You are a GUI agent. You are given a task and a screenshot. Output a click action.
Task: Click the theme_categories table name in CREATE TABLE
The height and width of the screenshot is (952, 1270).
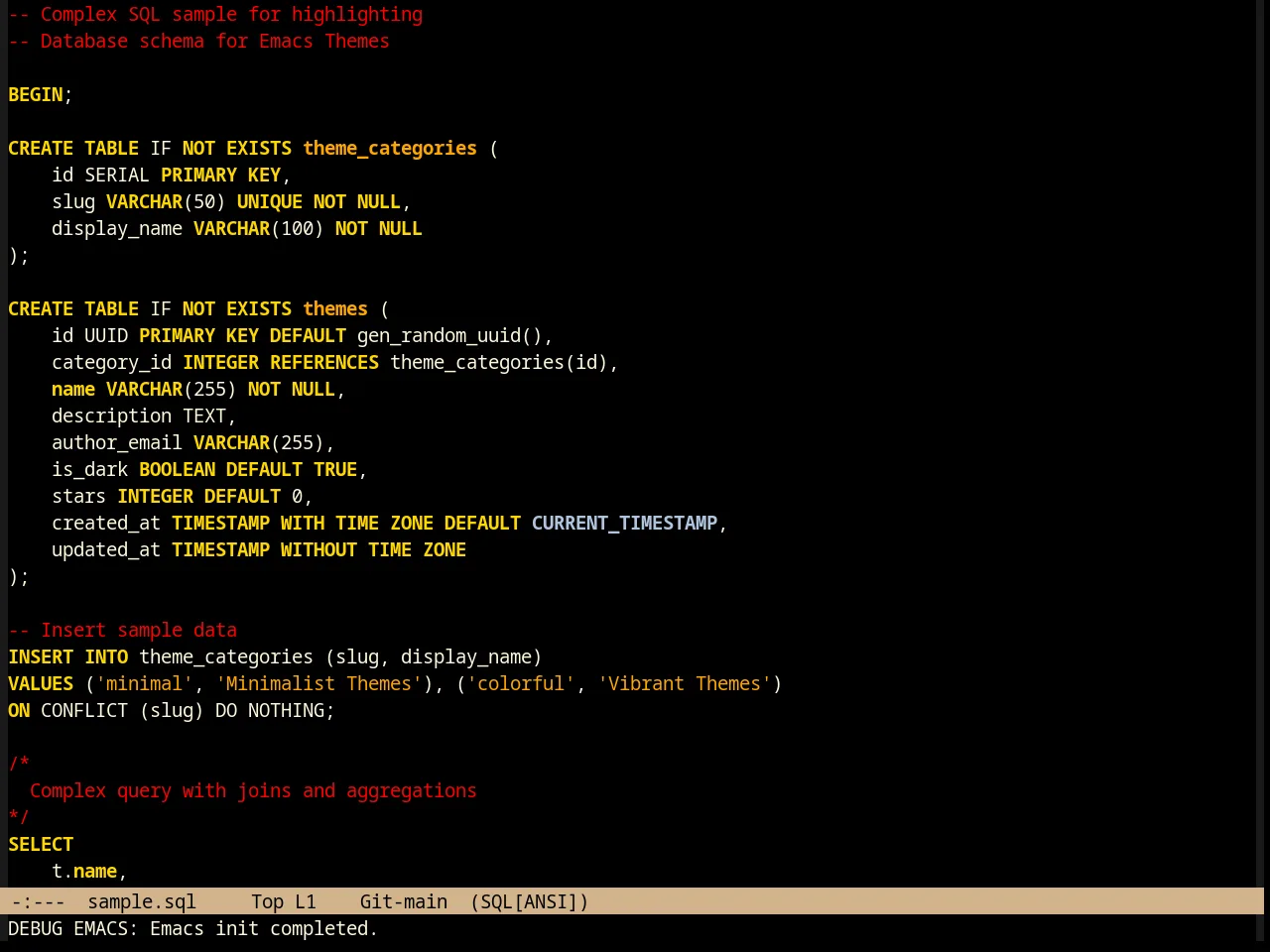(390, 148)
